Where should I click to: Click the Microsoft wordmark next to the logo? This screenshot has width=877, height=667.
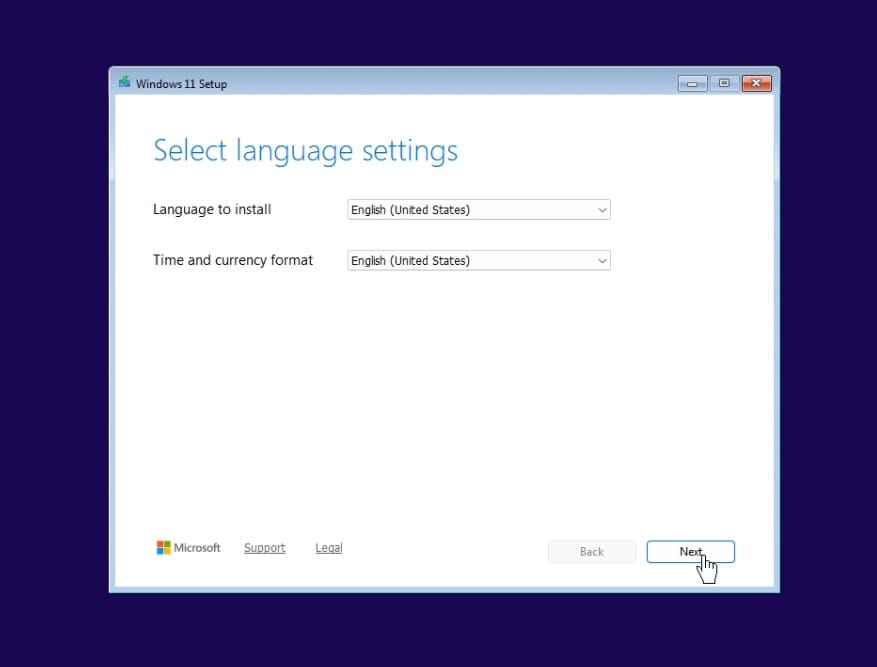[x=197, y=547]
